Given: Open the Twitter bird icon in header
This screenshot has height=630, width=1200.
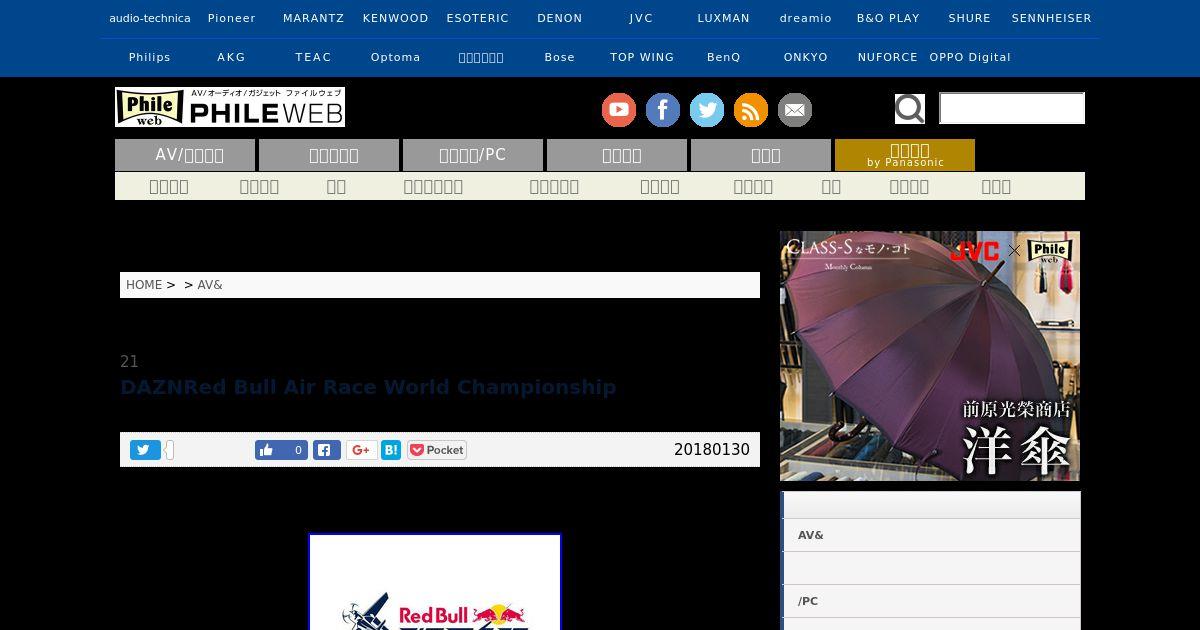Looking at the screenshot, I should (707, 110).
